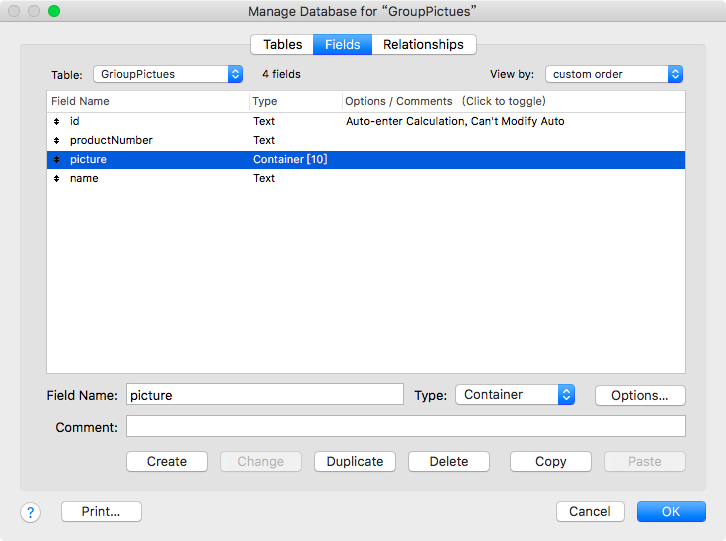
Task: Click the Copy button
Action: pos(551,462)
